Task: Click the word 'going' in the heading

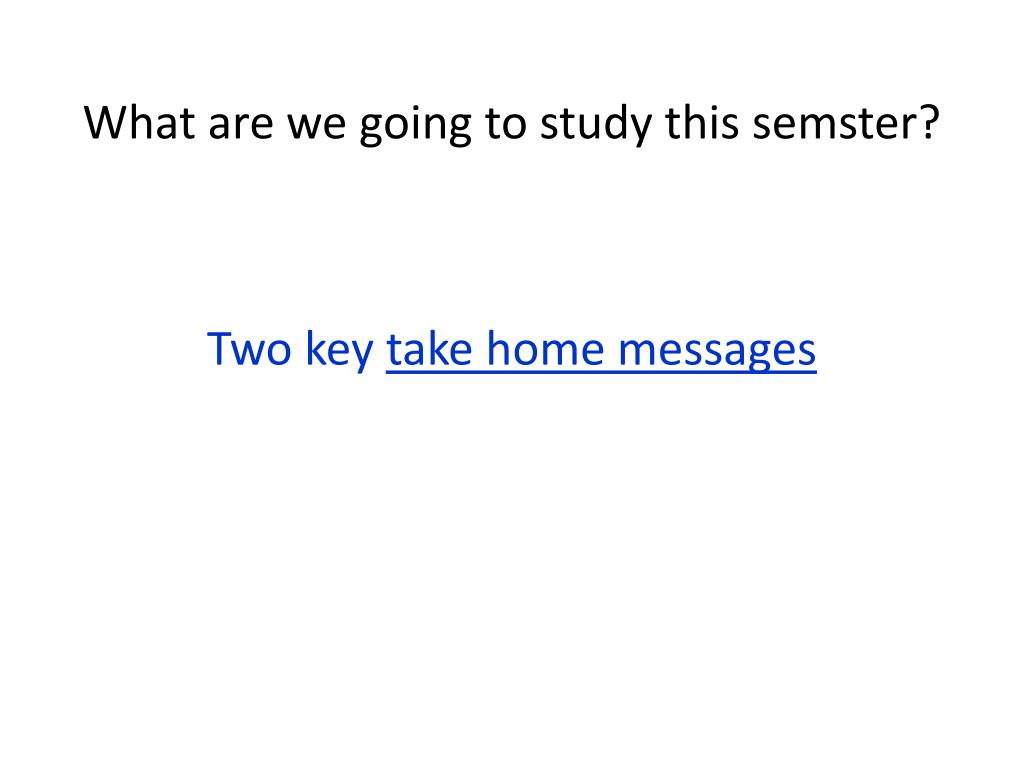Action: 415,125
